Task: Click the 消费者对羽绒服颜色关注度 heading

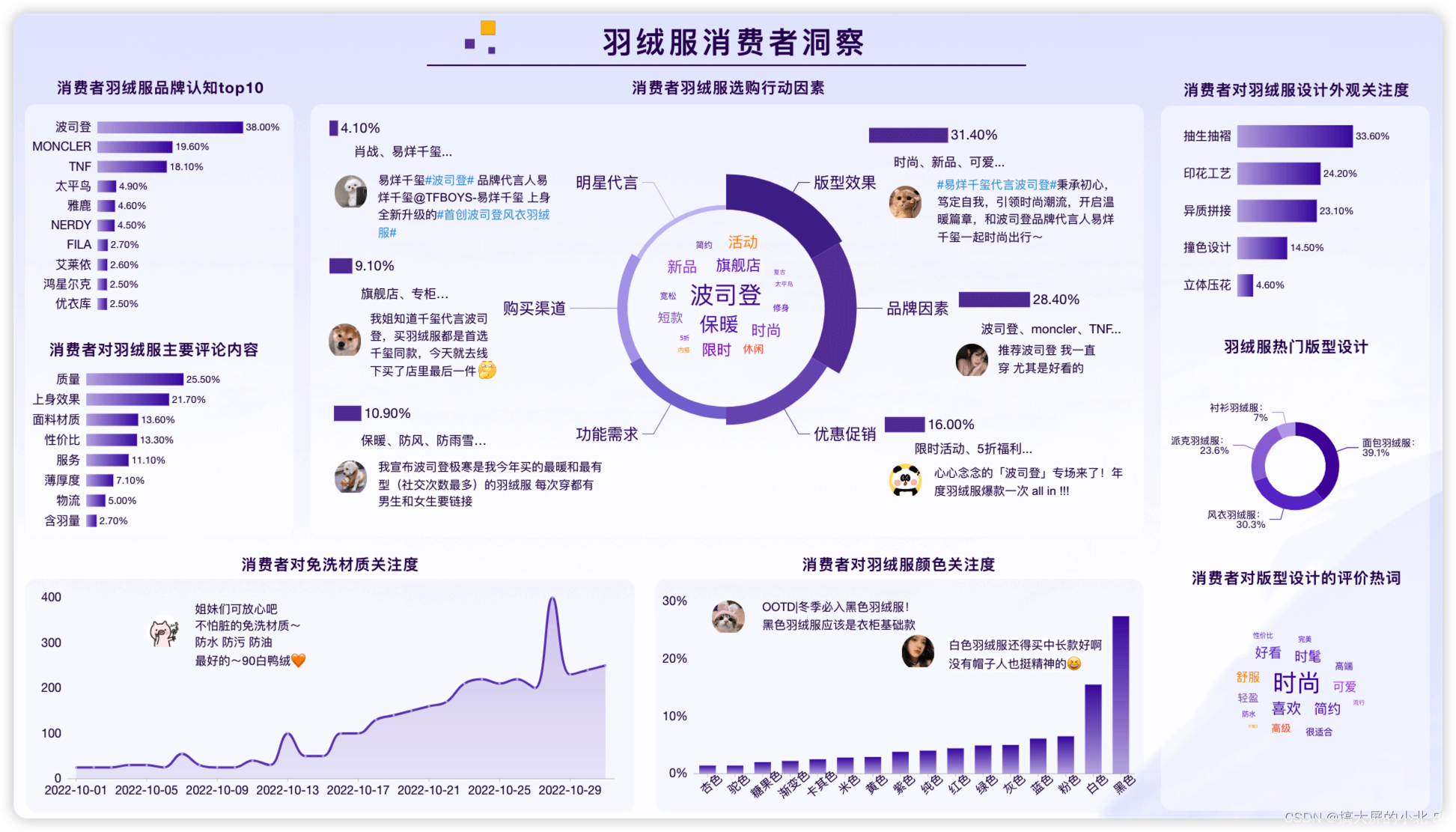Action: tap(898, 565)
